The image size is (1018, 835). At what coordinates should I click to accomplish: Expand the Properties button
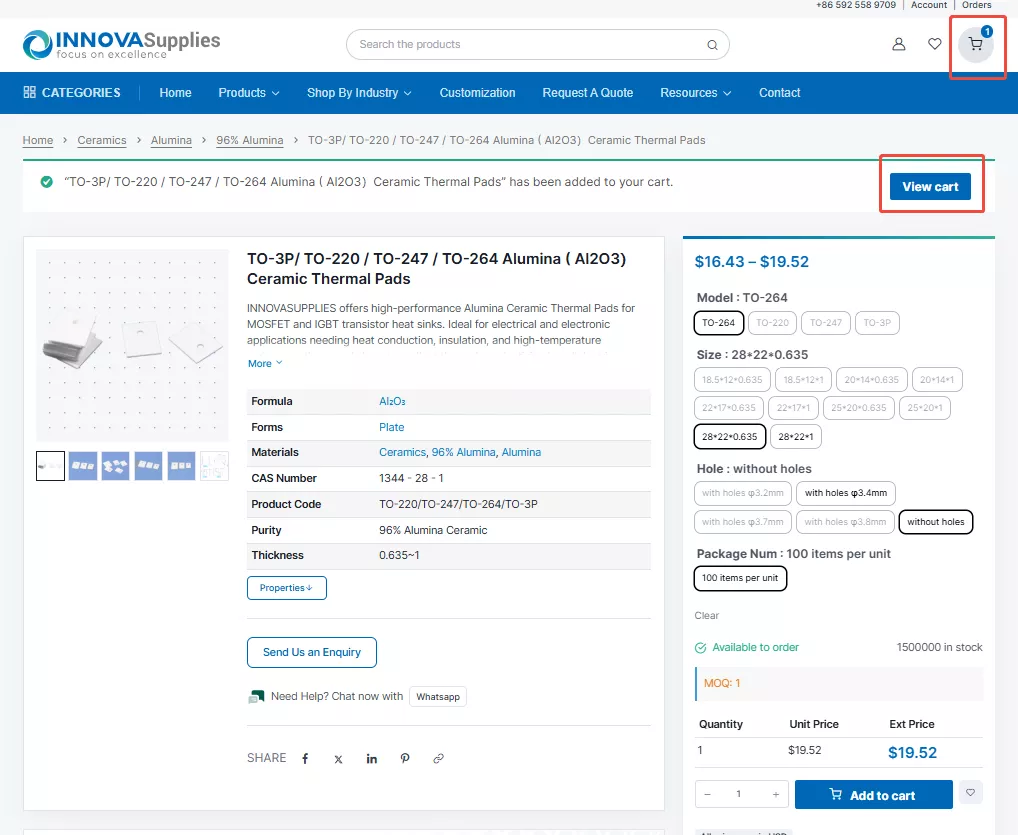click(287, 588)
